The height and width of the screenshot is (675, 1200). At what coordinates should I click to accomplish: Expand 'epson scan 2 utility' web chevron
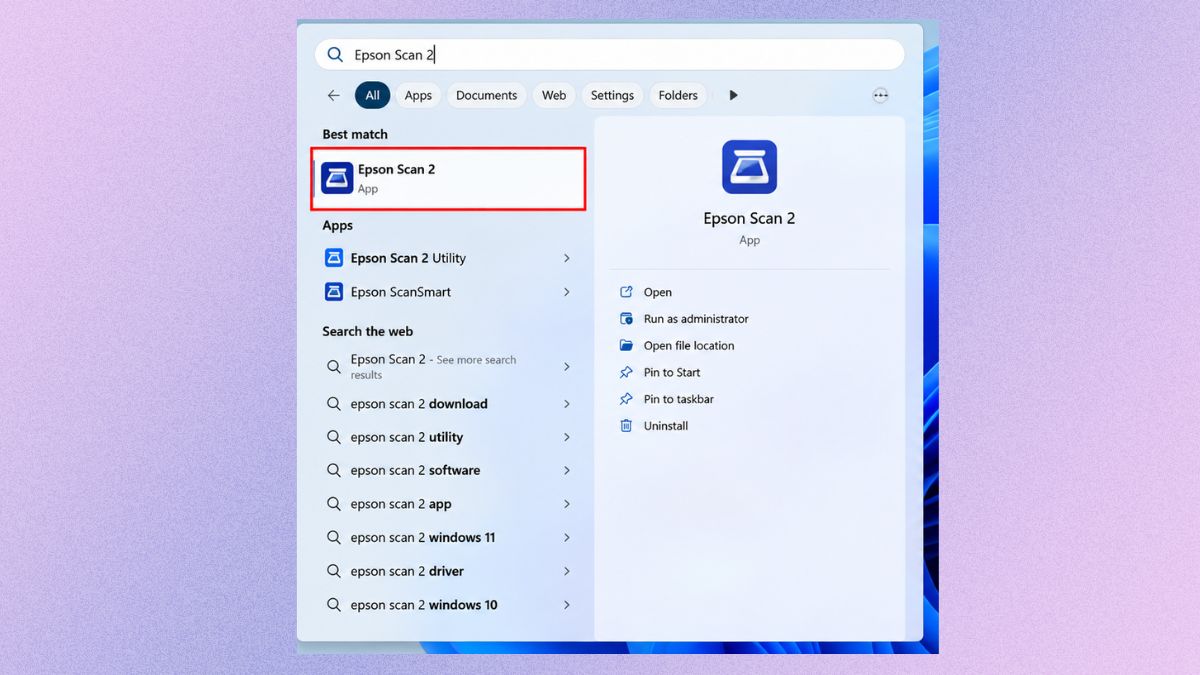pos(566,437)
